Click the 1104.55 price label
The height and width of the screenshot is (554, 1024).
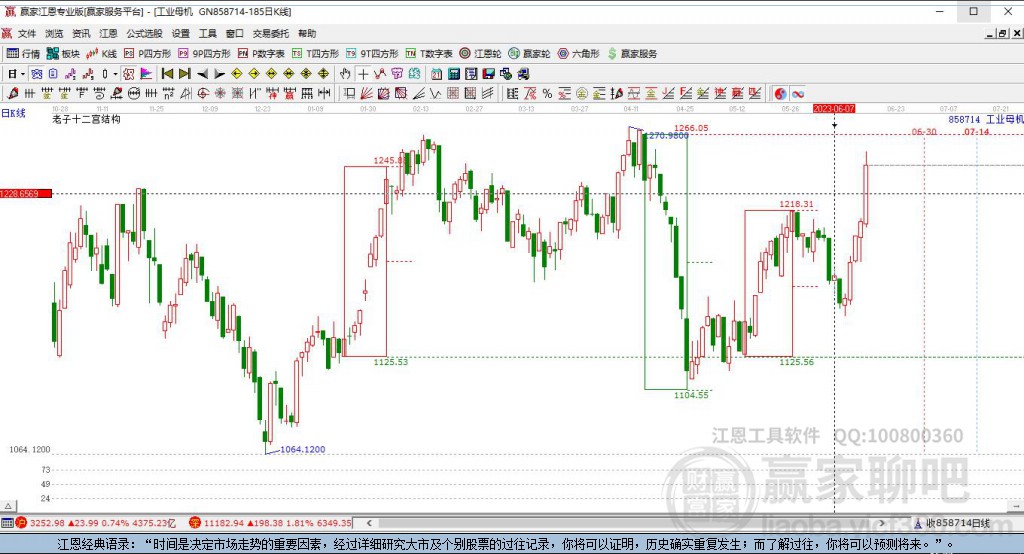pyautogui.click(x=691, y=395)
